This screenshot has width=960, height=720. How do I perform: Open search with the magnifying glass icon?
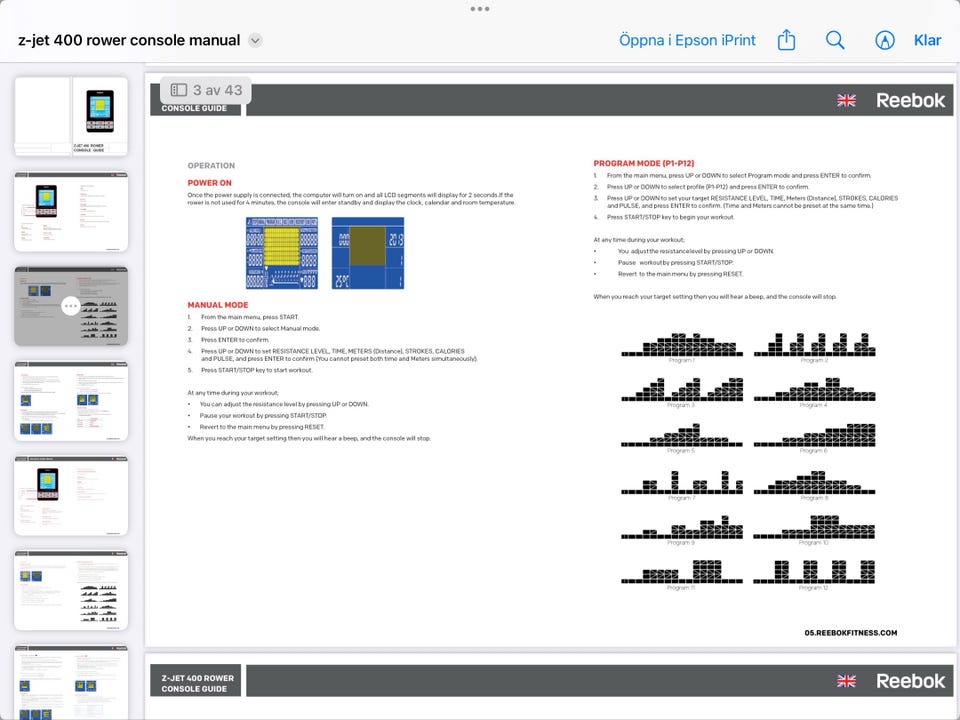(x=835, y=40)
